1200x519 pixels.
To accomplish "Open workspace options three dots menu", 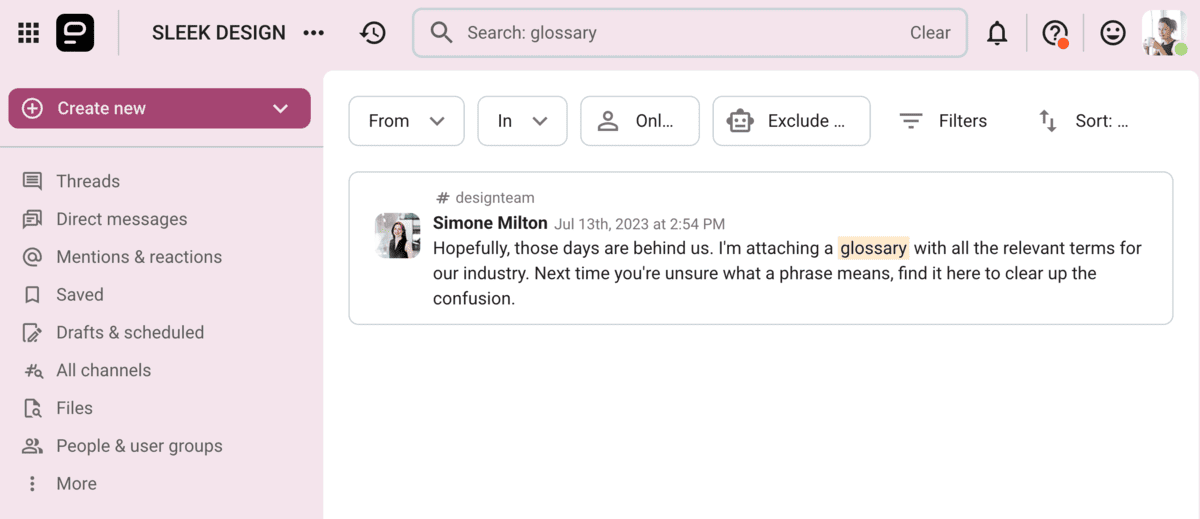I will 314,33.
